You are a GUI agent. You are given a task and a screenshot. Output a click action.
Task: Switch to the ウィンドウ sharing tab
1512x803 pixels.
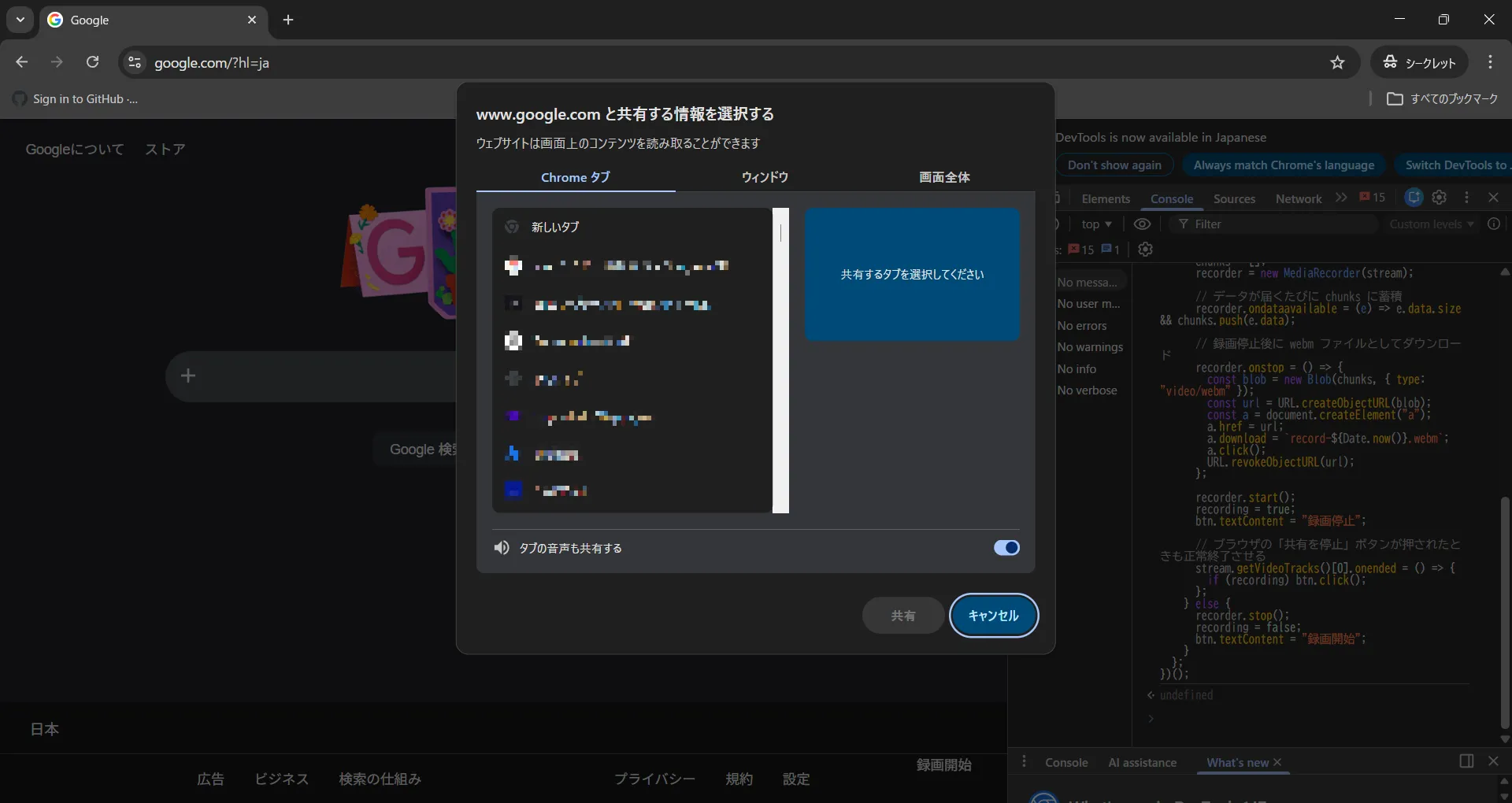pyautogui.click(x=765, y=177)
